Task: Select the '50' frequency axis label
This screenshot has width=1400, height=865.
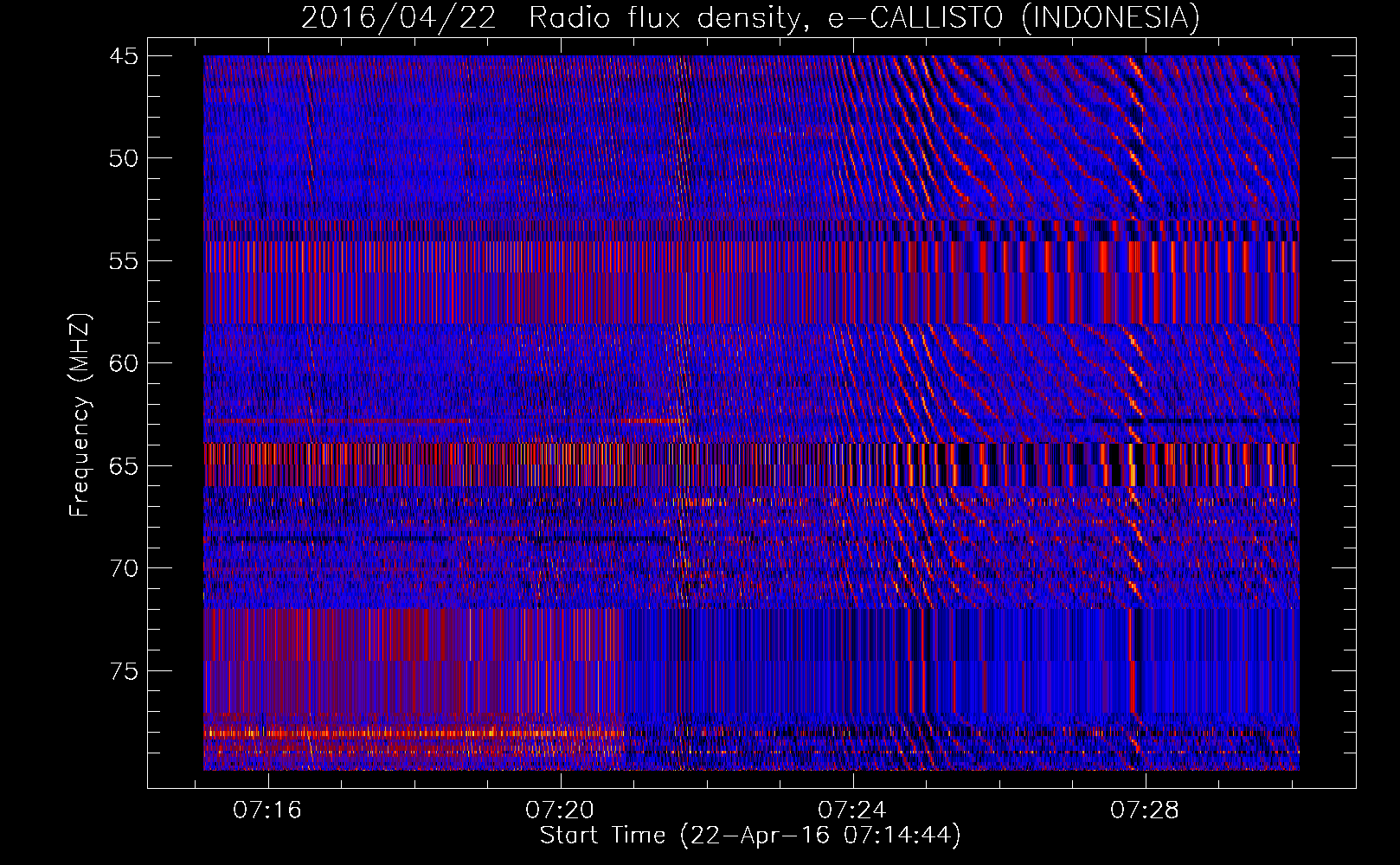Action: pyautogui.click(x=124, y=158)
